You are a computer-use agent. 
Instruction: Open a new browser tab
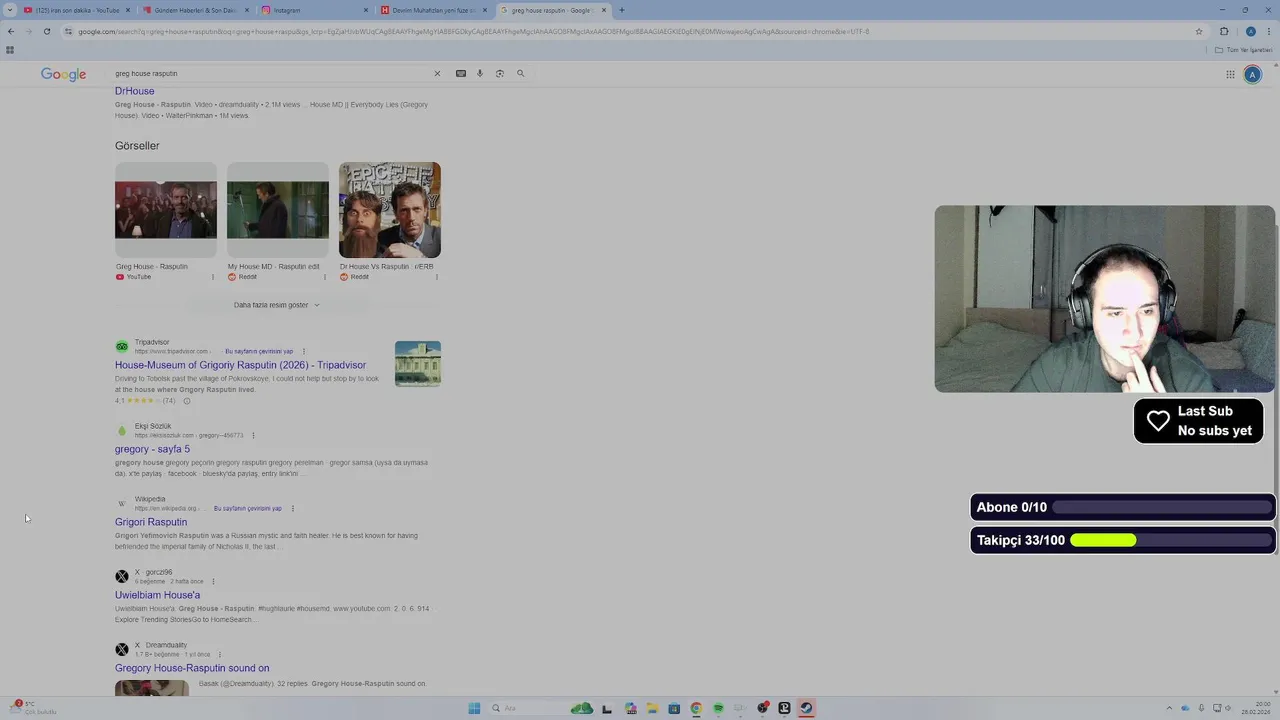[x=622, y=10]
